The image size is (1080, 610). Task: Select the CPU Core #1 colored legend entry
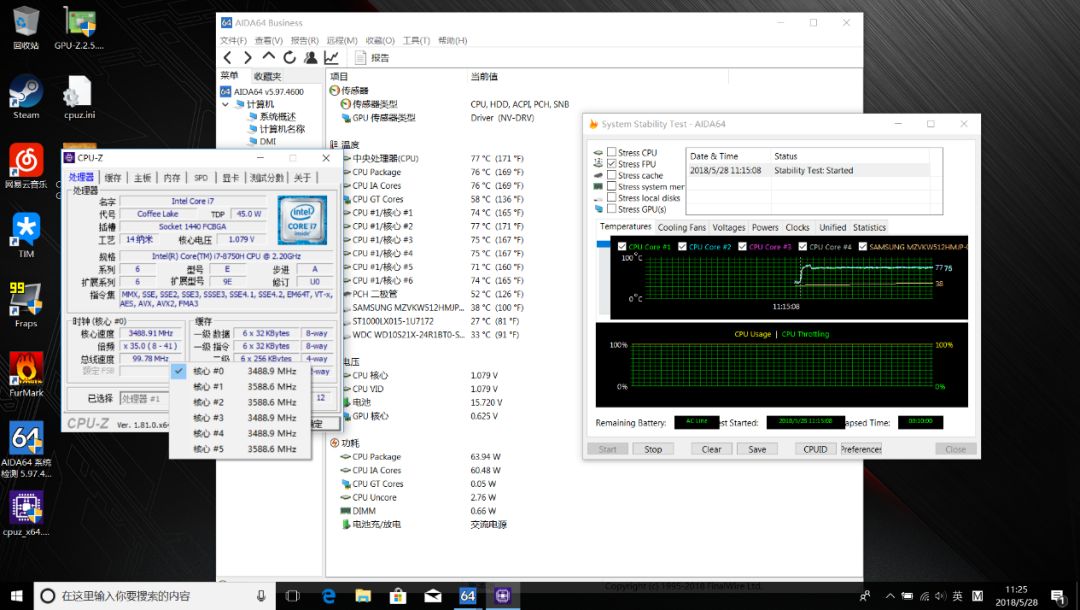[x=650, y=246]
